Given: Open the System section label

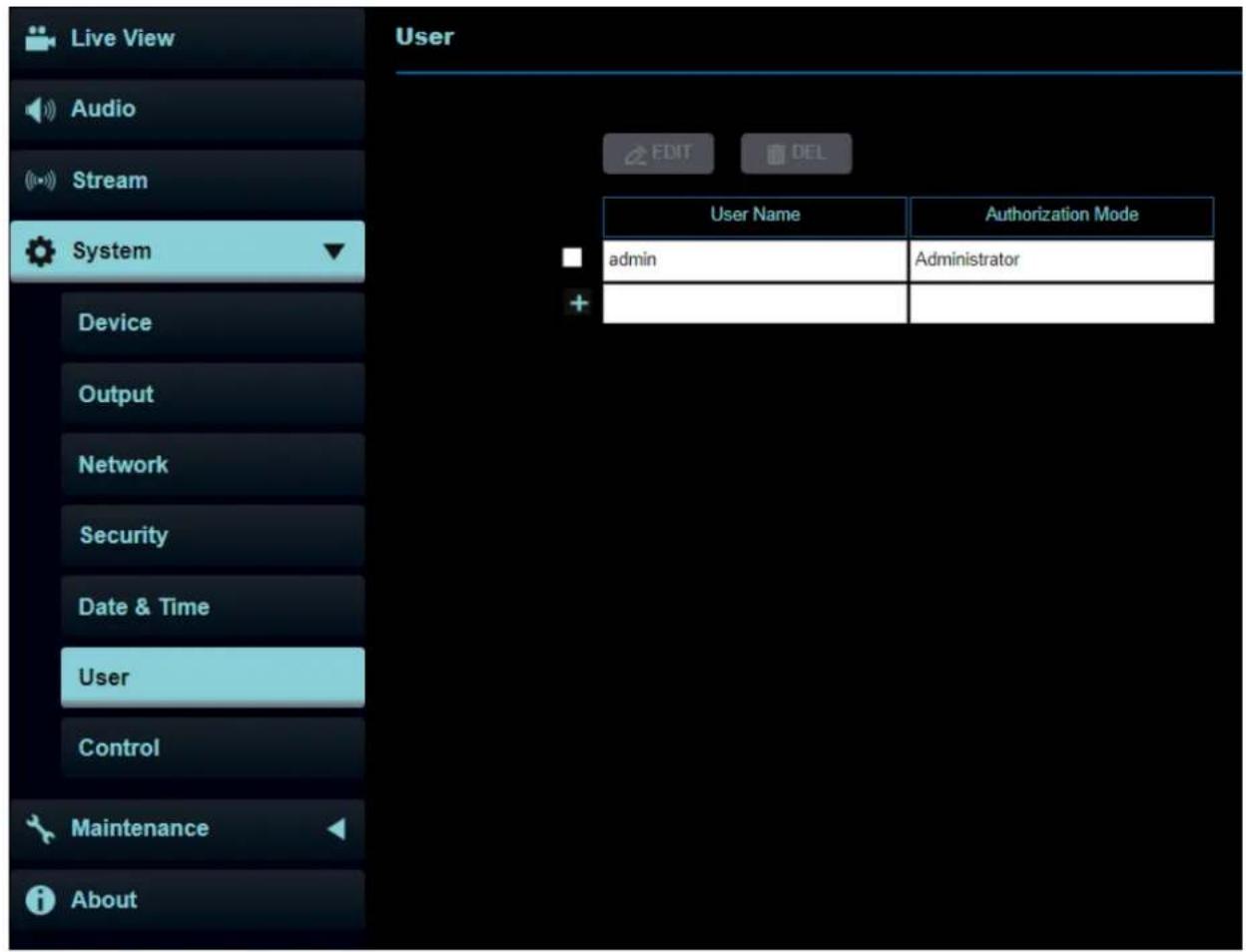Looking at the screenshot, I should pyautogui.click(x=112, y=251).
